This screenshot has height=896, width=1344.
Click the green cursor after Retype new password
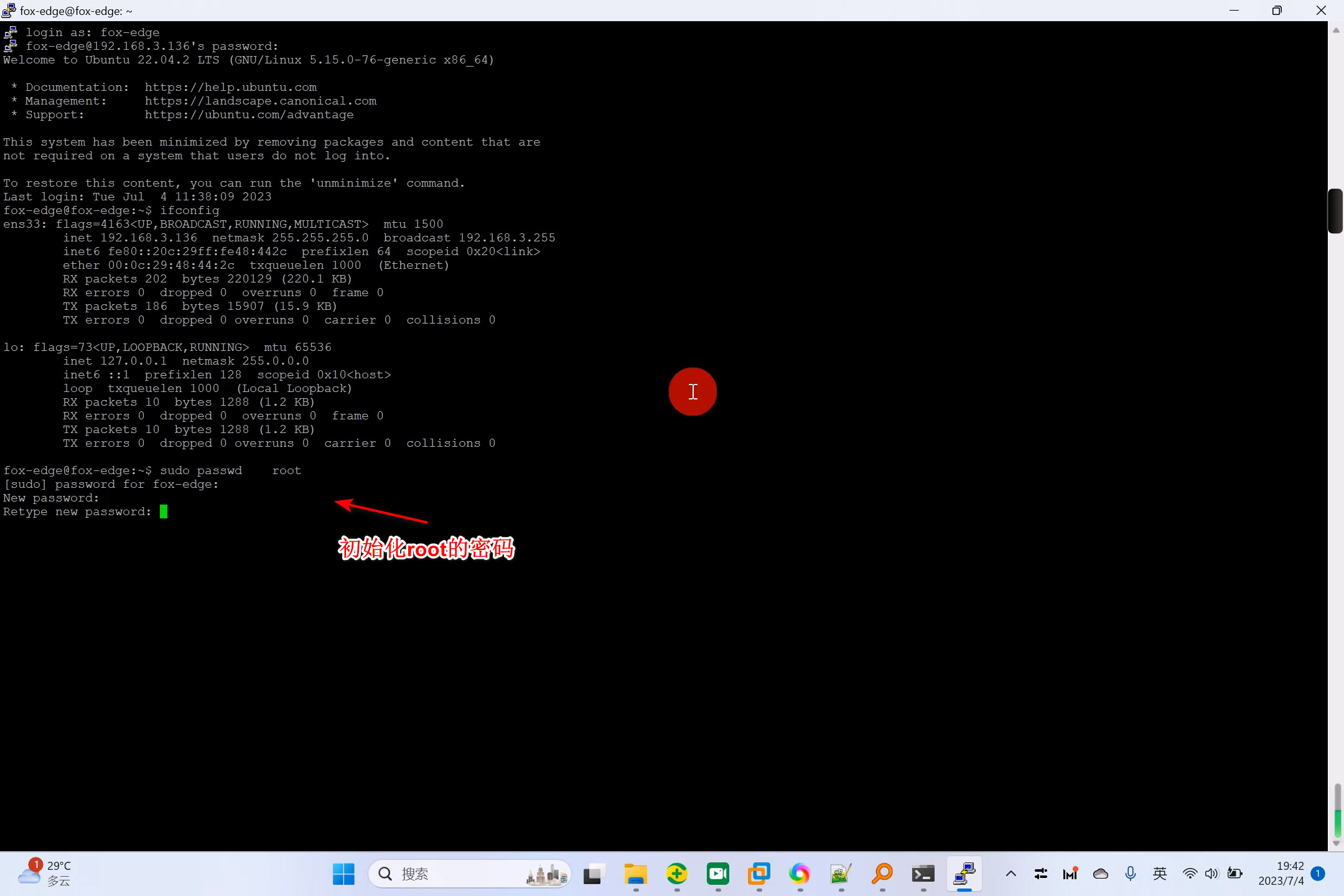click(x=164, y=511)
